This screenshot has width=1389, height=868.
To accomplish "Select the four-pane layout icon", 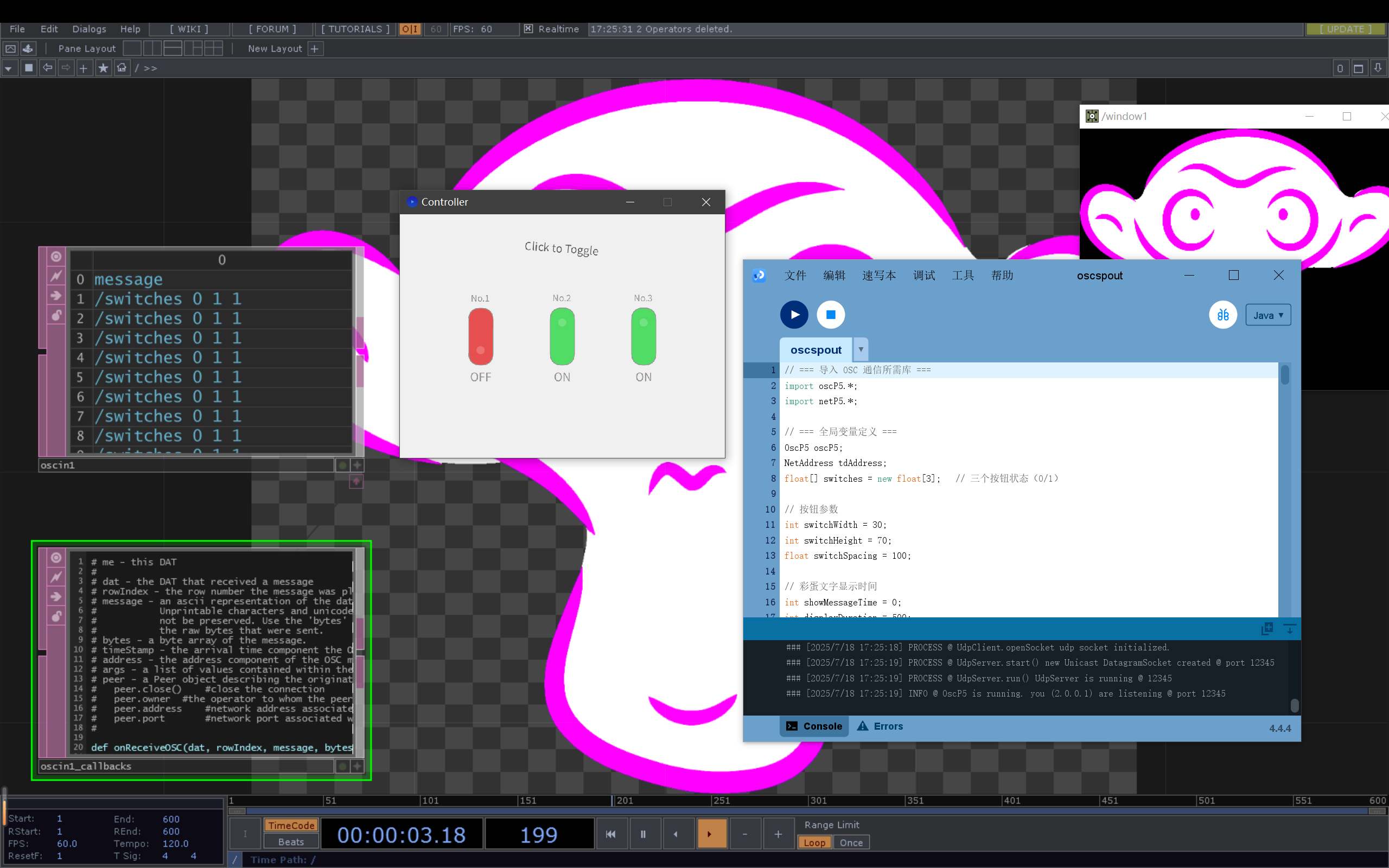I will tap(214, 49).
